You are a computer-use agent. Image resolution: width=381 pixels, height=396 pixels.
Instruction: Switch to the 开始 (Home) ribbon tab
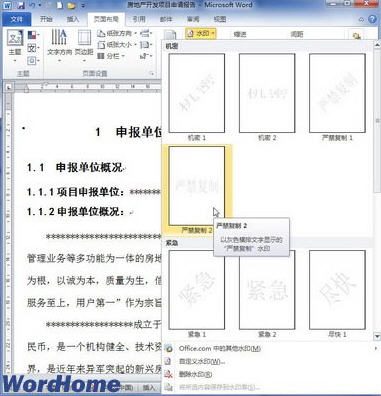pos(46,19)
